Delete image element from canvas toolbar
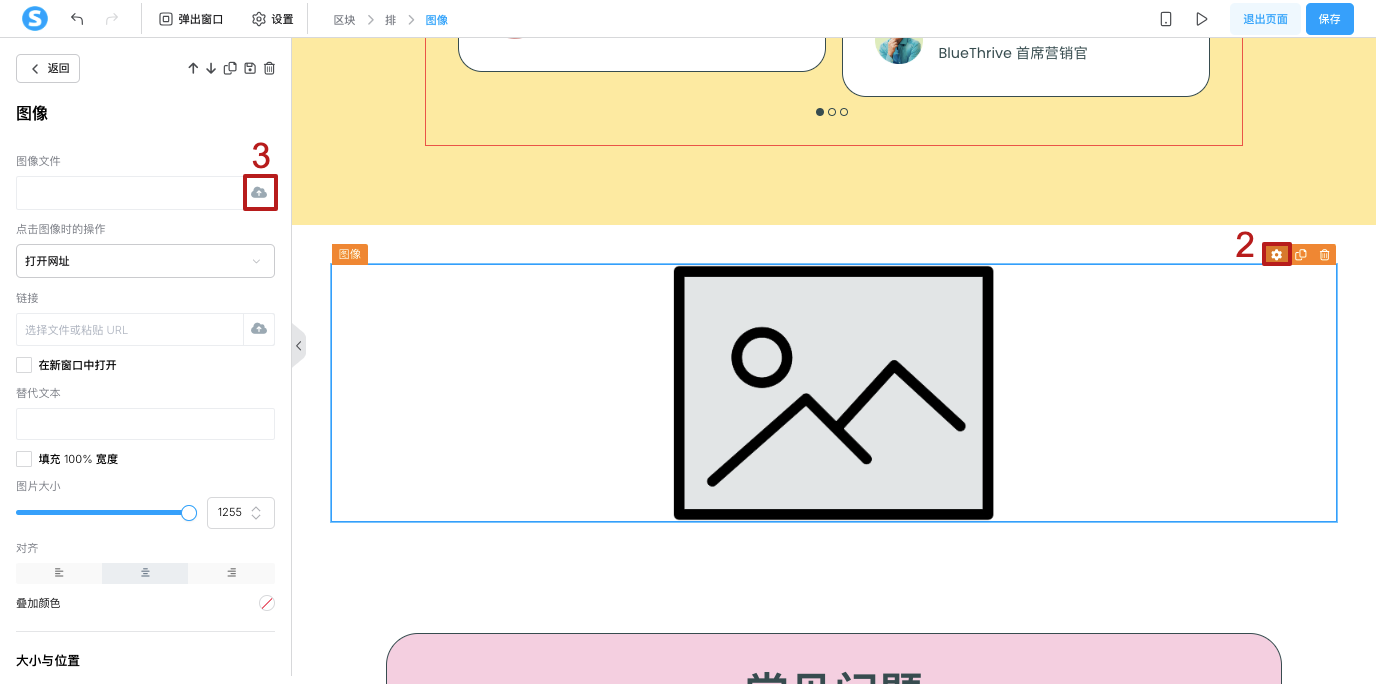 (1324, 255)
